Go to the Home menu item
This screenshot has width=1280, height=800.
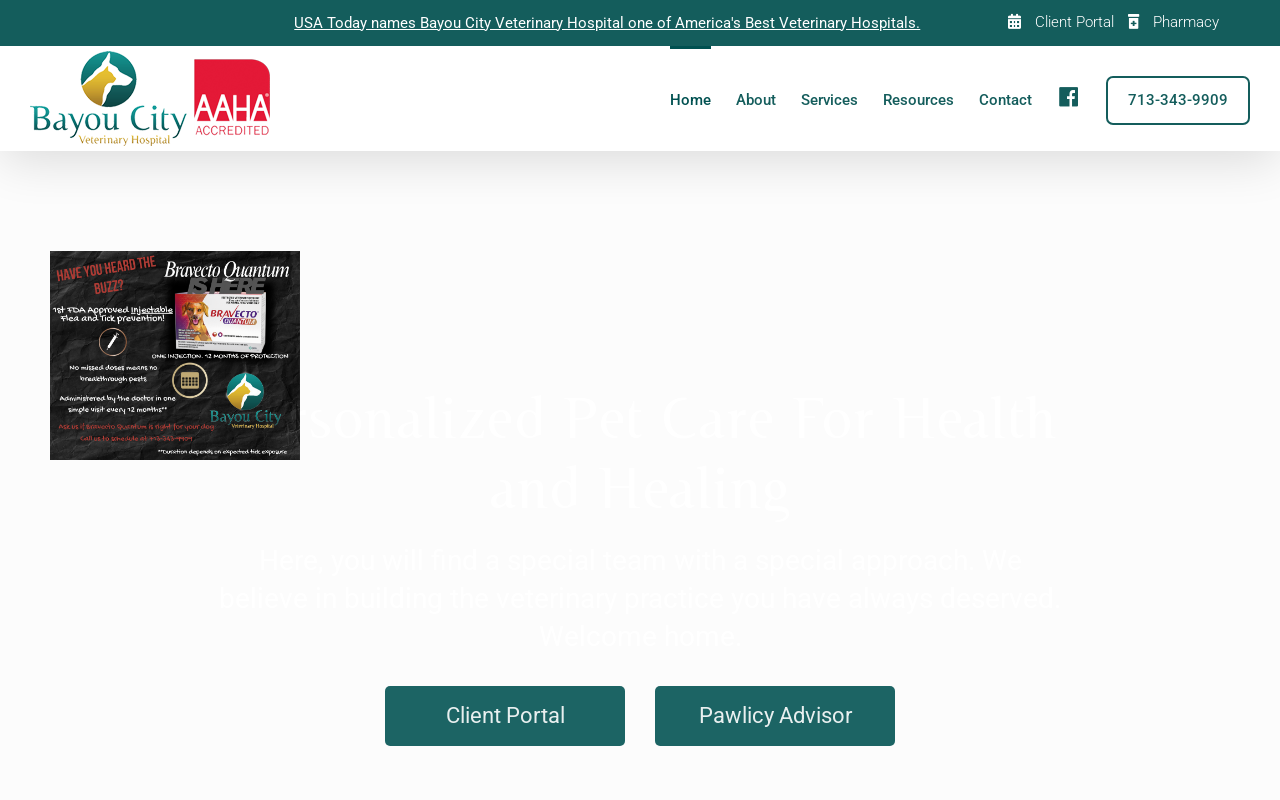pyautogui.click(x=690, y=100)
